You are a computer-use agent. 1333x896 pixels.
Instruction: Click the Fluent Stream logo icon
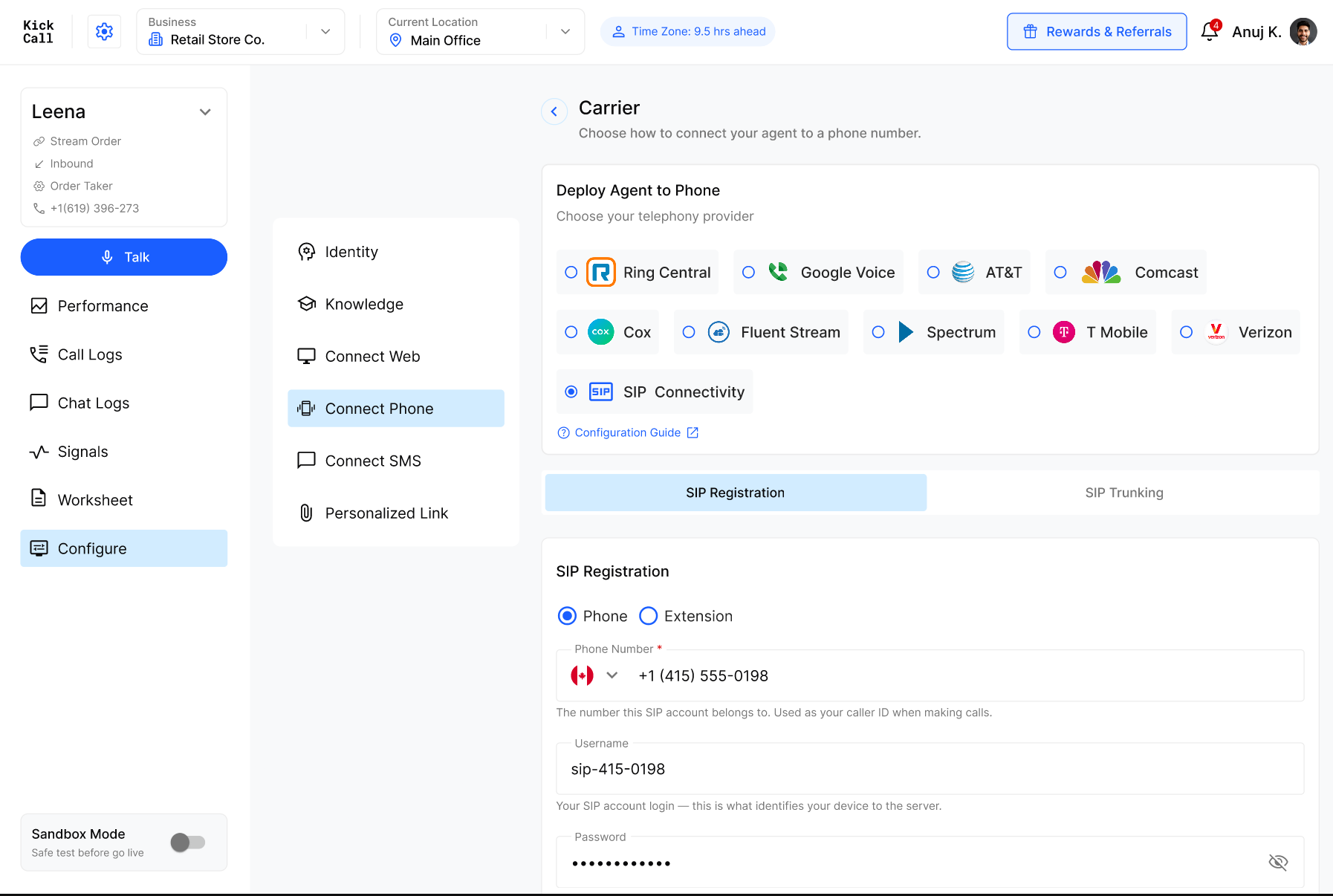point(719,331)
